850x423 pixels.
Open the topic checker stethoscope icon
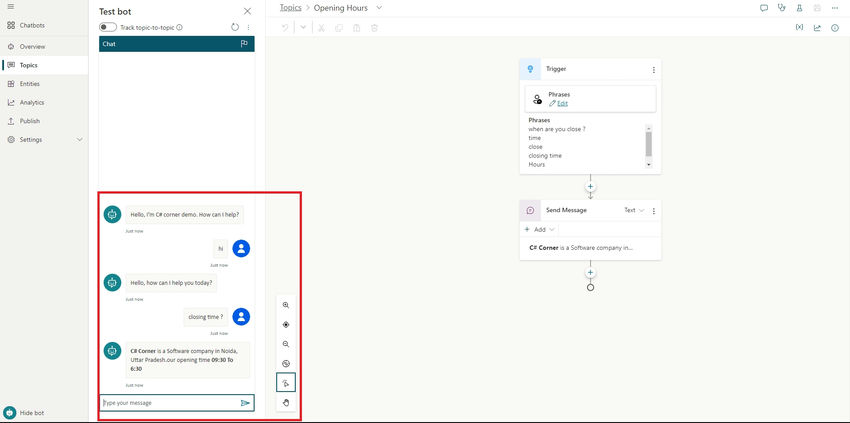tap(781, 8)
